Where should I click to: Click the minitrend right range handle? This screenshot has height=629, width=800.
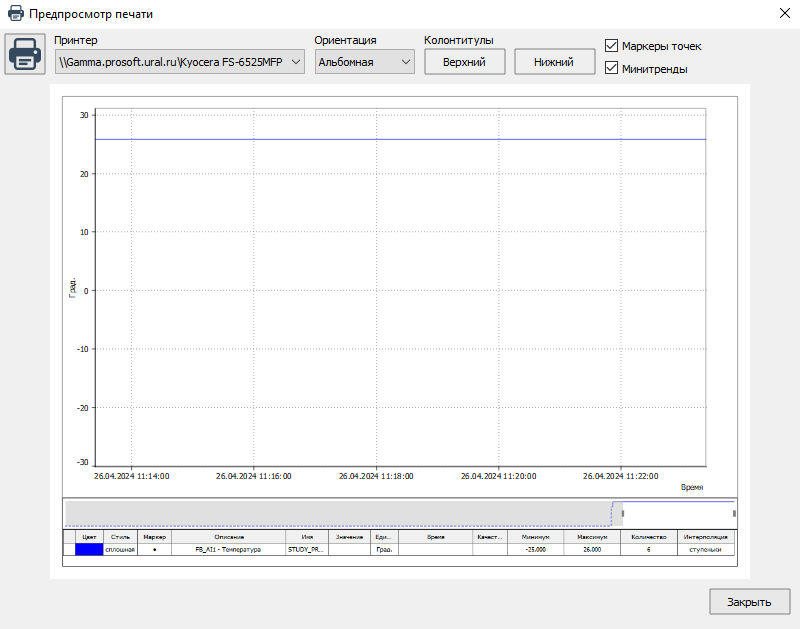pyautogui.click(x=734, y=513)
